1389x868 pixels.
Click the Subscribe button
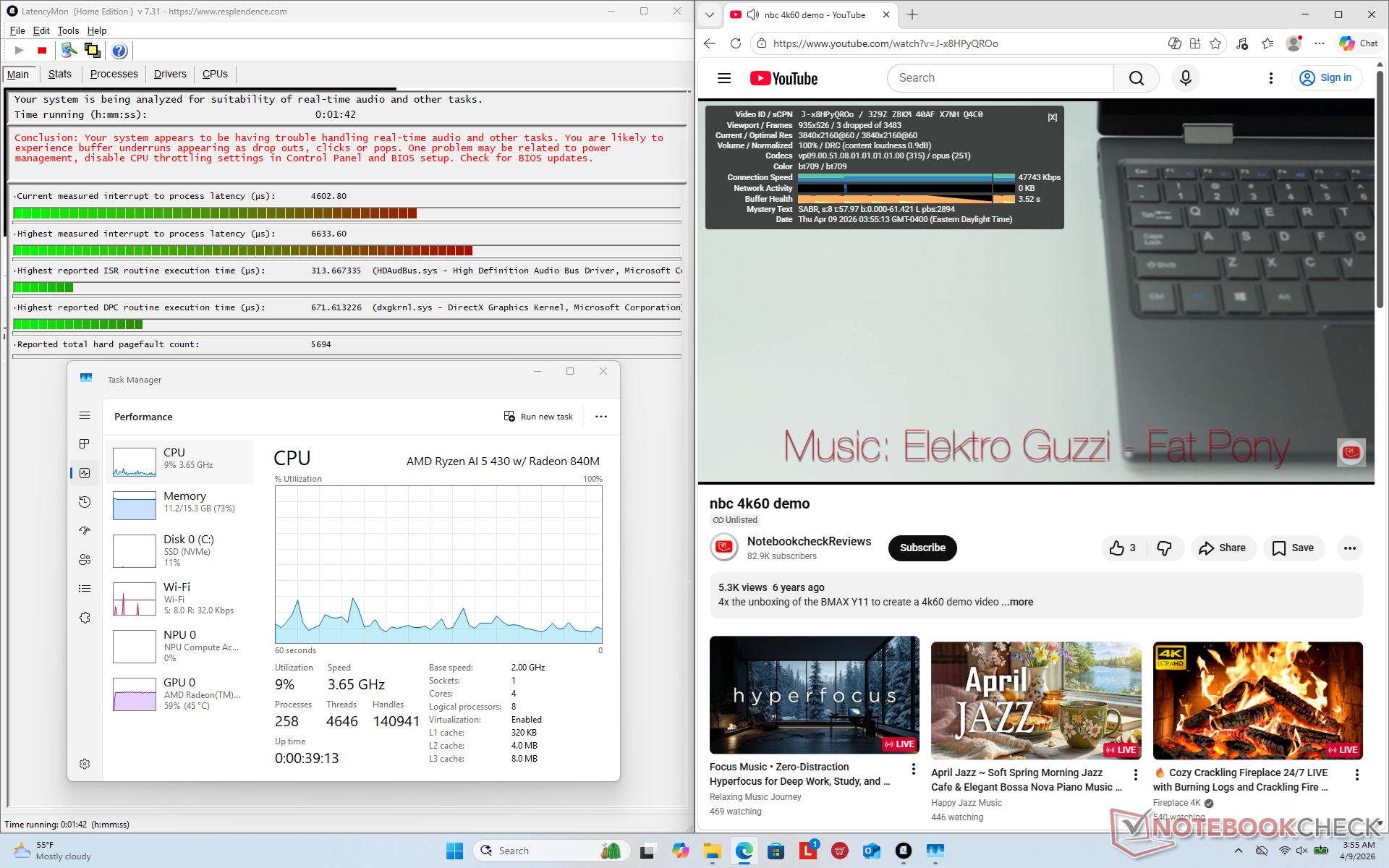tap(922, 548)
